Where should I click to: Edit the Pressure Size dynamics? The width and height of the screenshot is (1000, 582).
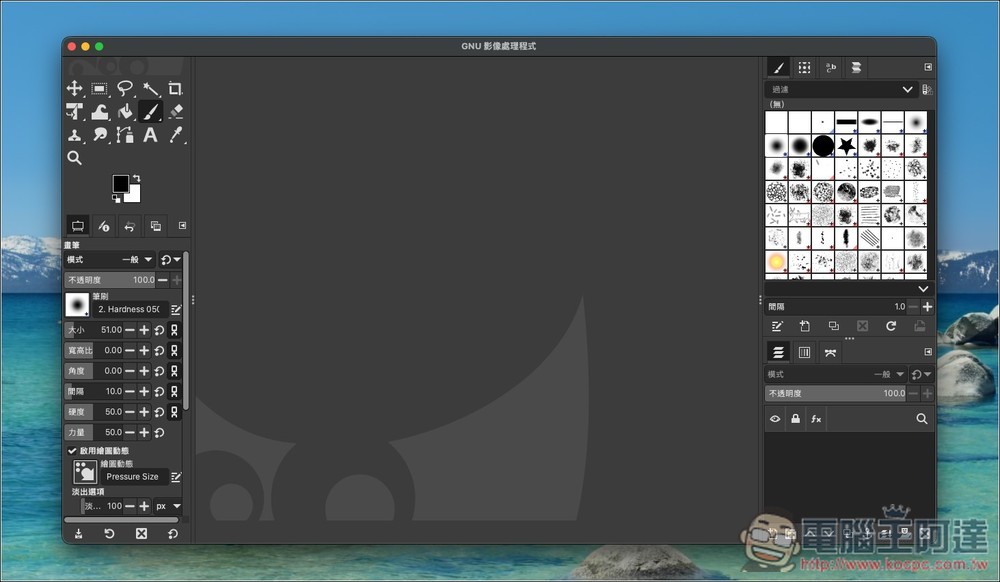tap(176, 477)
